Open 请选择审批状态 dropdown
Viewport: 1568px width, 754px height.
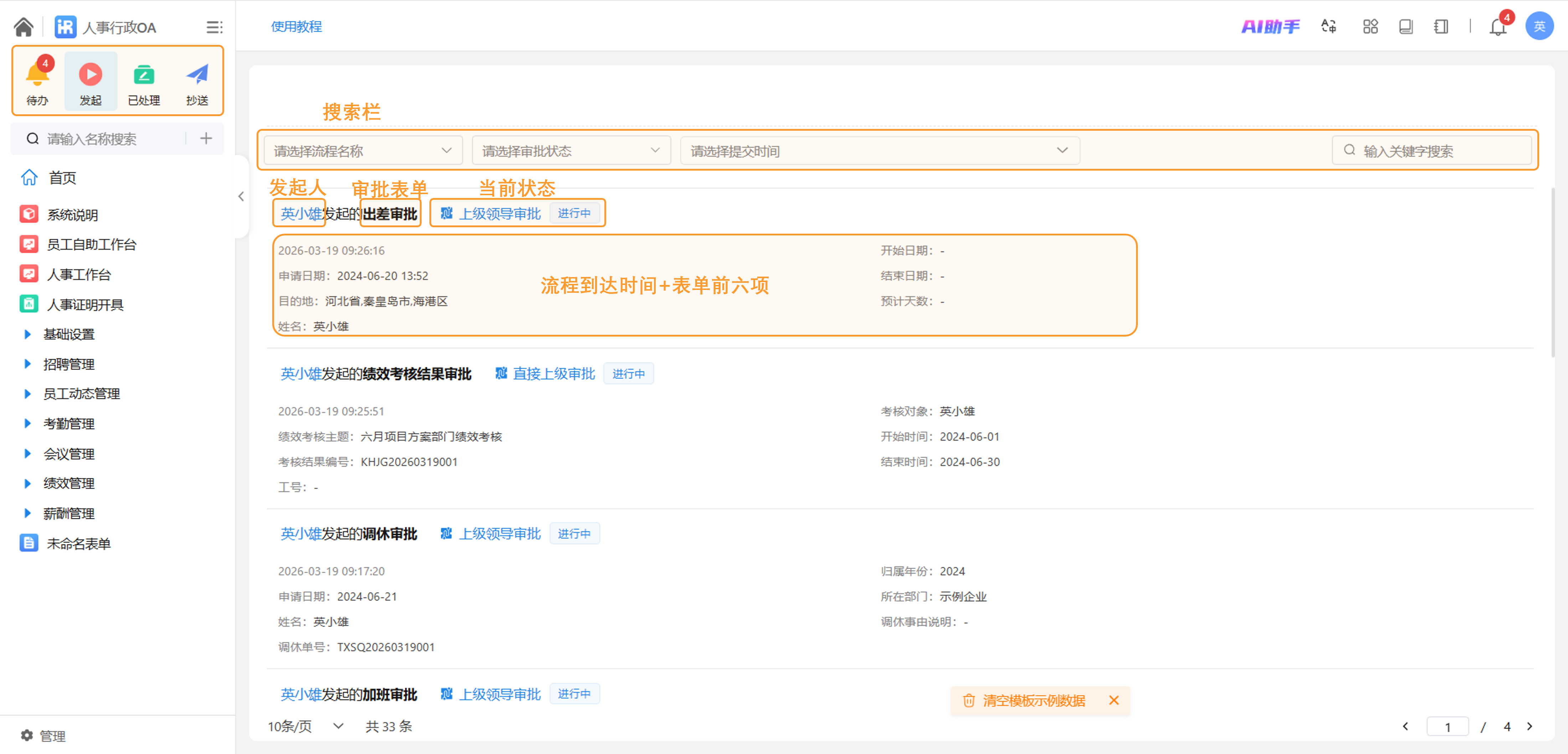[x=570, y=151]
